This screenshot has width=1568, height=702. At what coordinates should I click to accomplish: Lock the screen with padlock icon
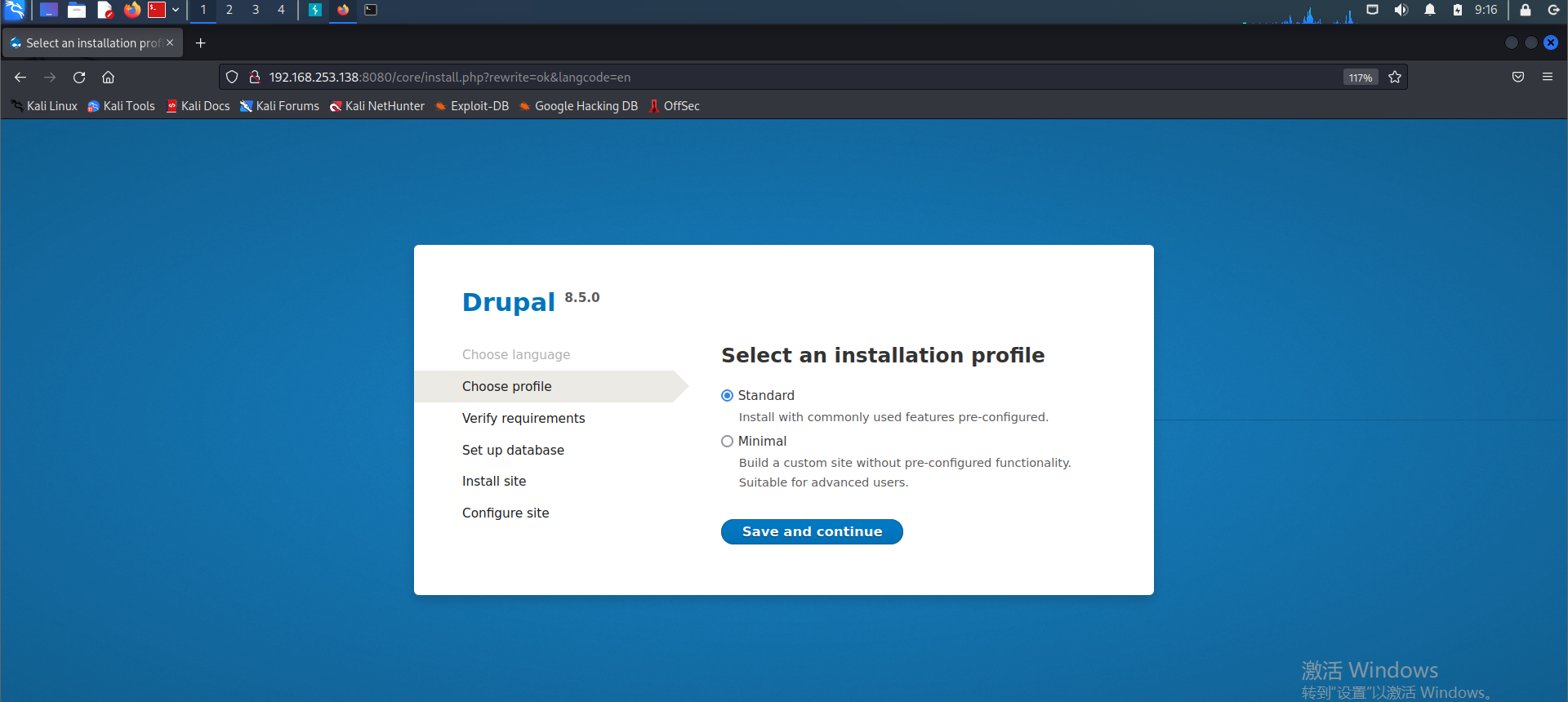coord(1525,10)
